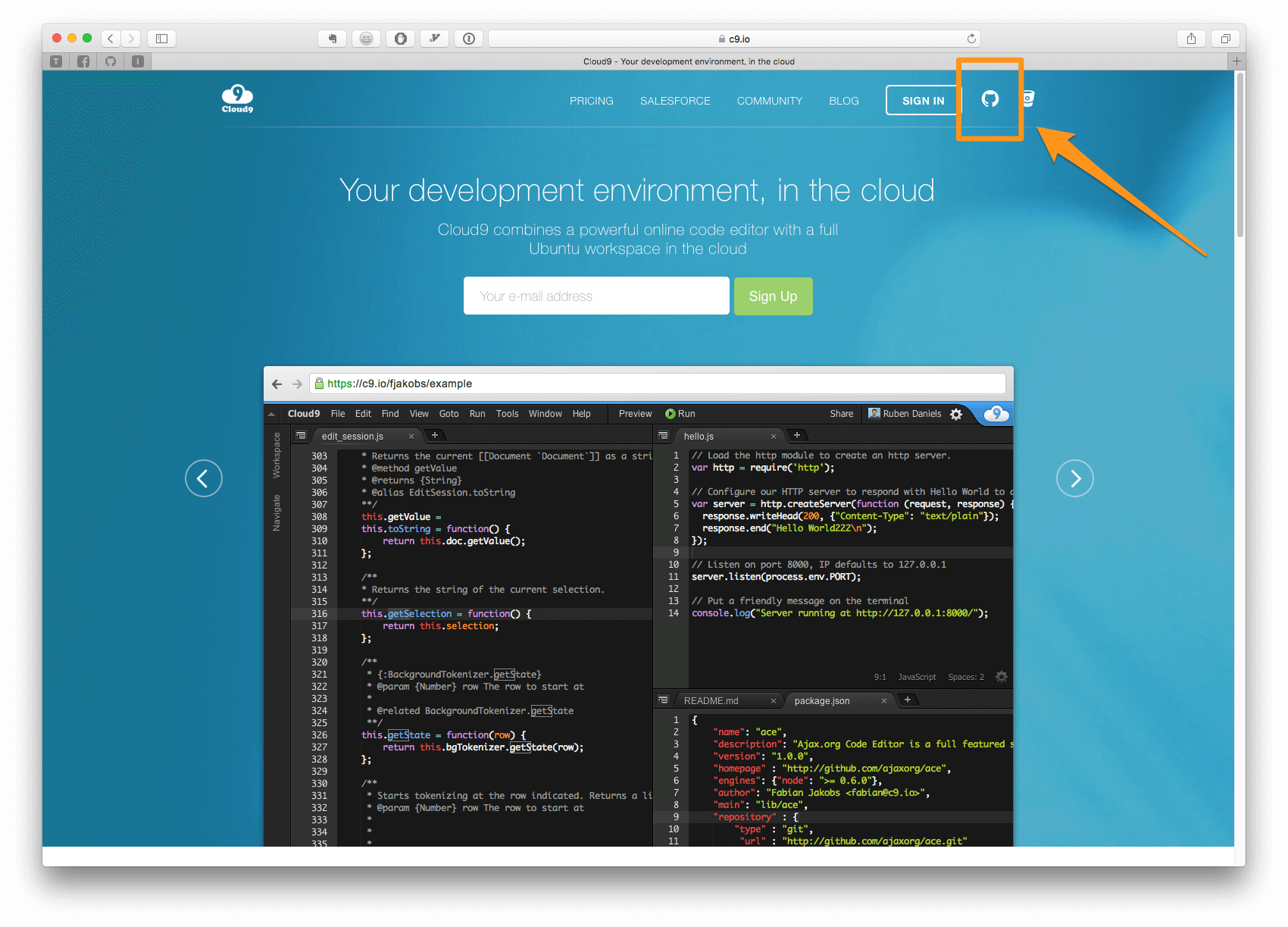Click the Share button in the IDE

pos(841,414)
